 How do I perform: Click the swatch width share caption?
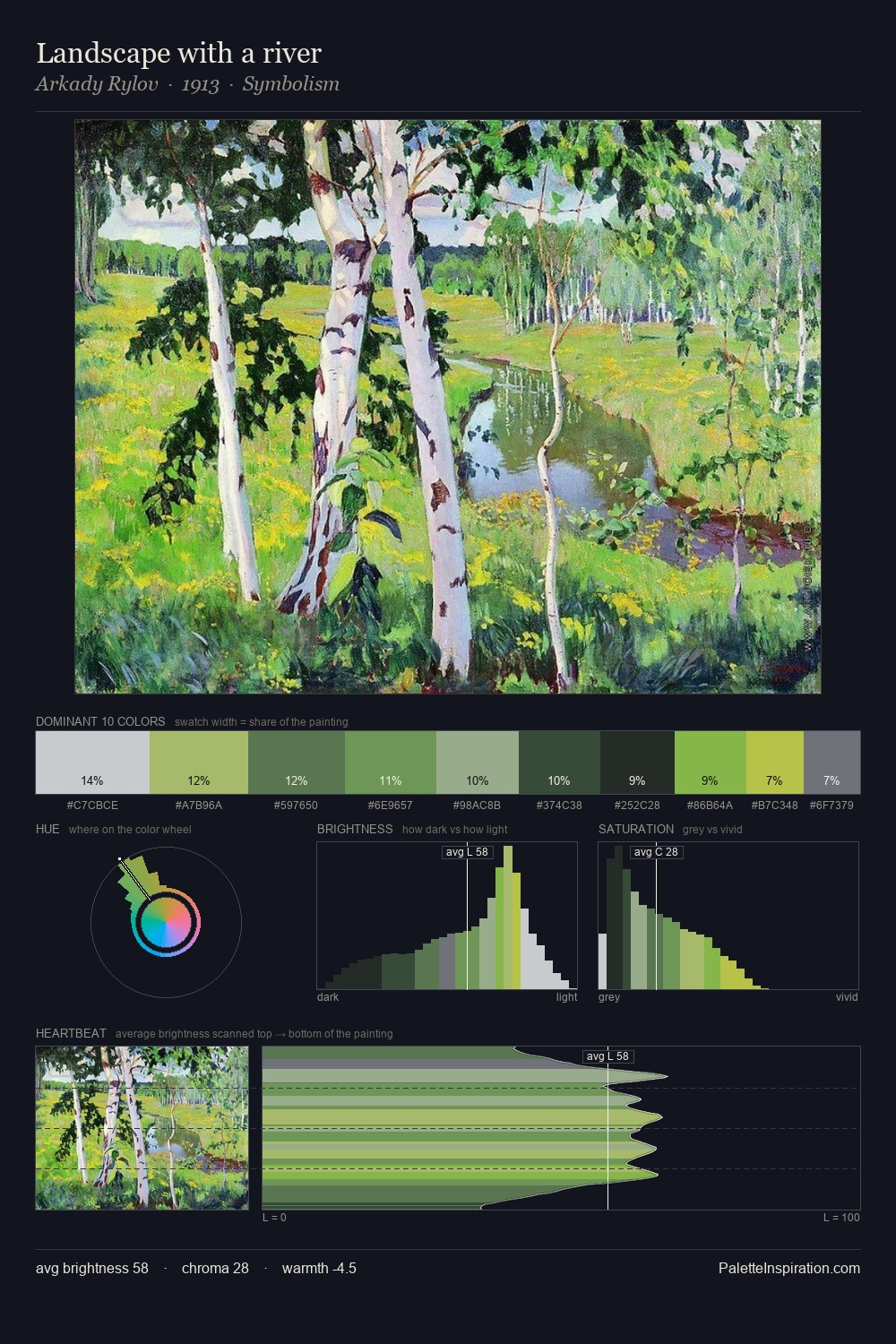(262, 722)
